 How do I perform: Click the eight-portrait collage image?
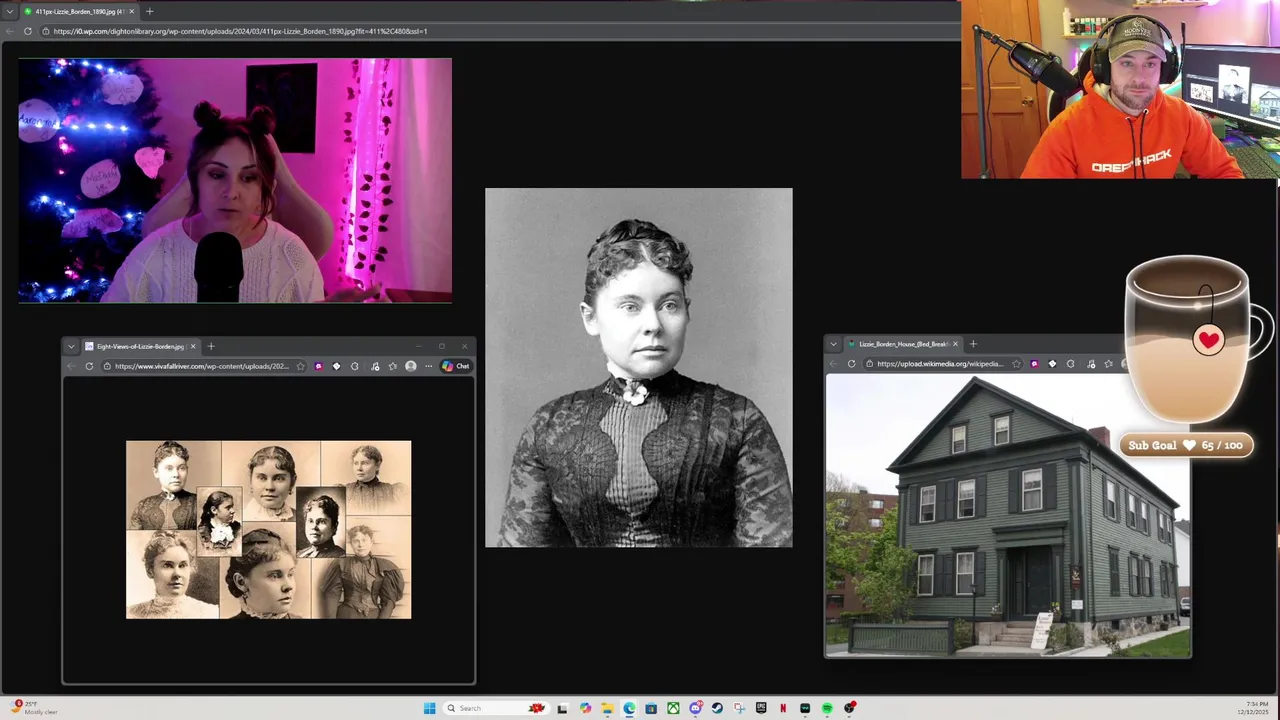click(268, 529)
